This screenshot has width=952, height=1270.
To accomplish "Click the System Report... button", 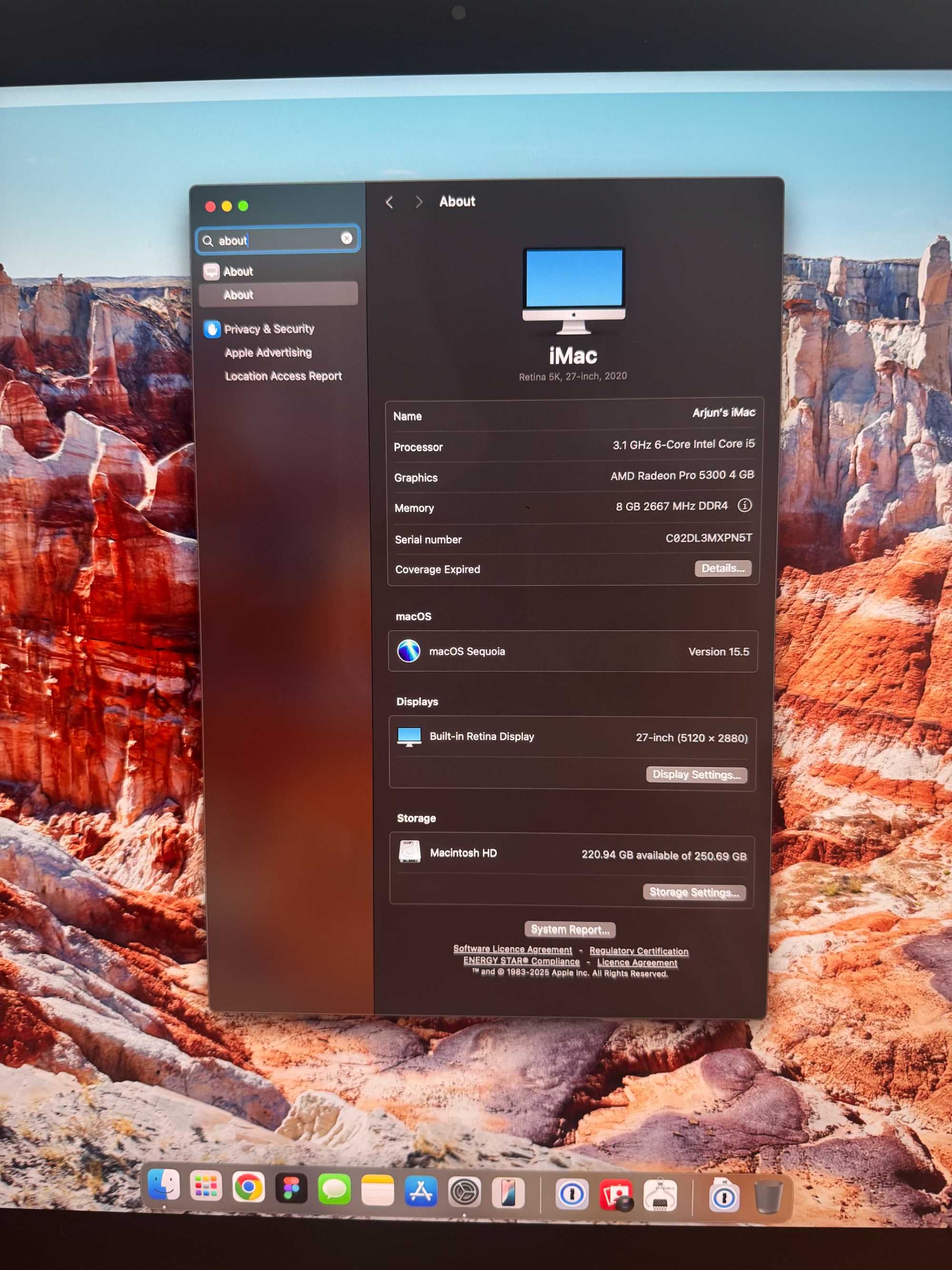I will pyautogui.click(x=570, y=930).
